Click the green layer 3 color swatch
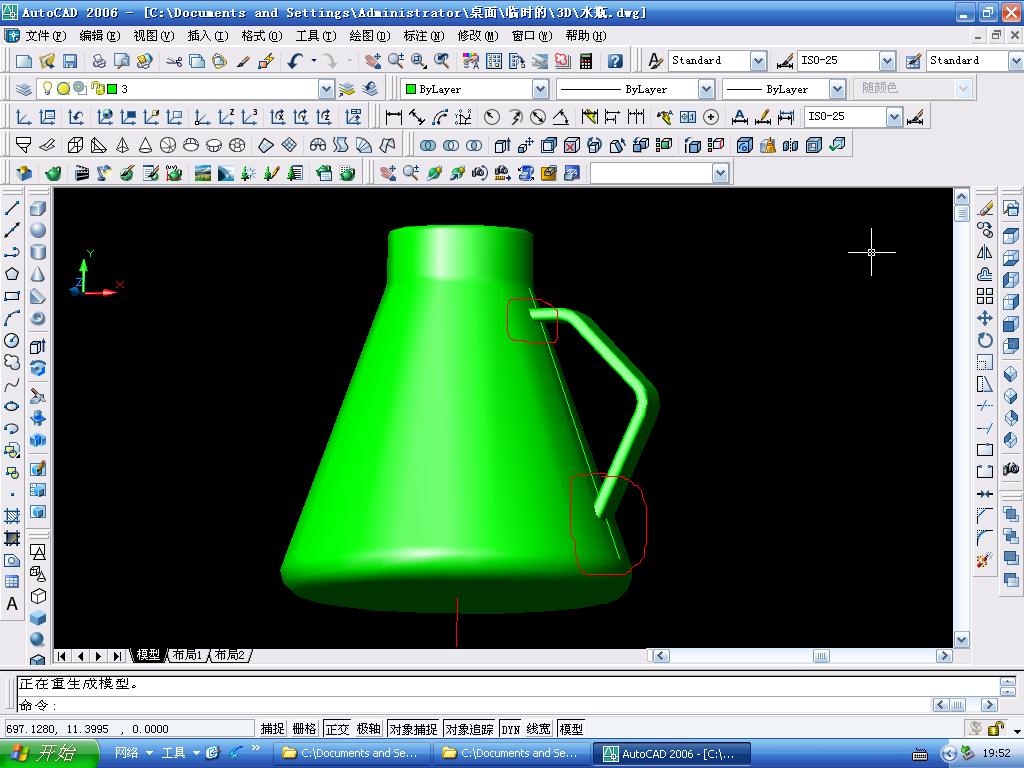This screenshot has height=768, width=1024. point(112,89)
